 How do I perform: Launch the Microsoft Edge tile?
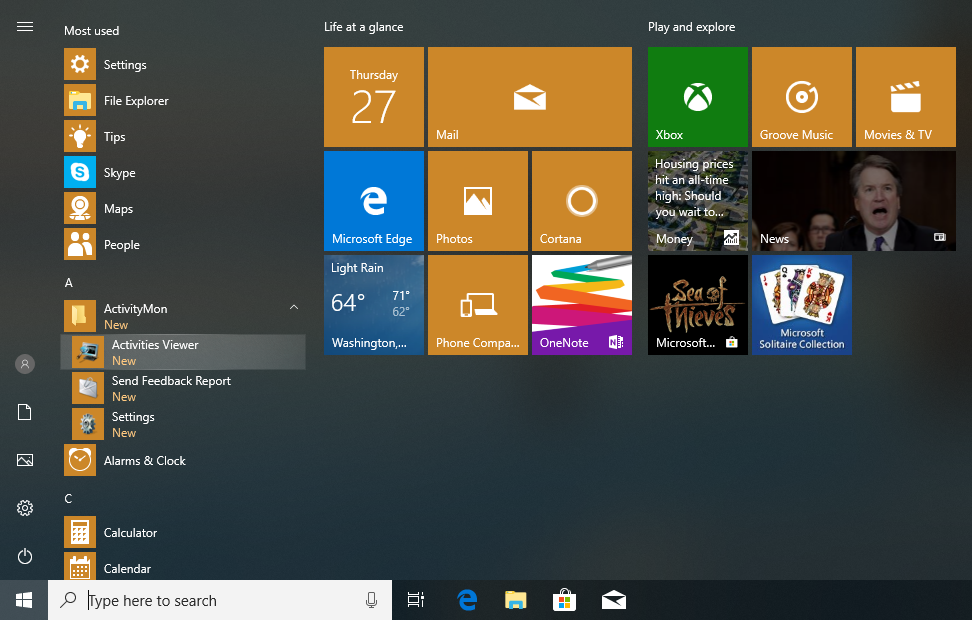point(374,201)
